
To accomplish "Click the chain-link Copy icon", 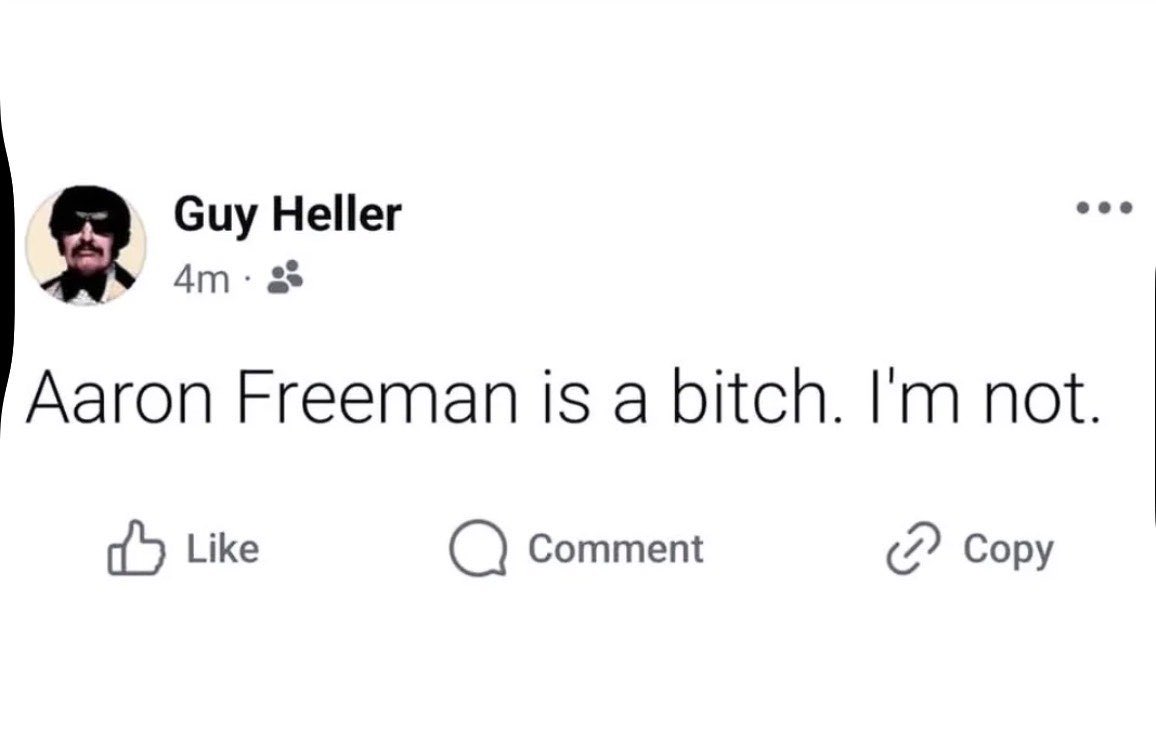I will pos(913,548).
